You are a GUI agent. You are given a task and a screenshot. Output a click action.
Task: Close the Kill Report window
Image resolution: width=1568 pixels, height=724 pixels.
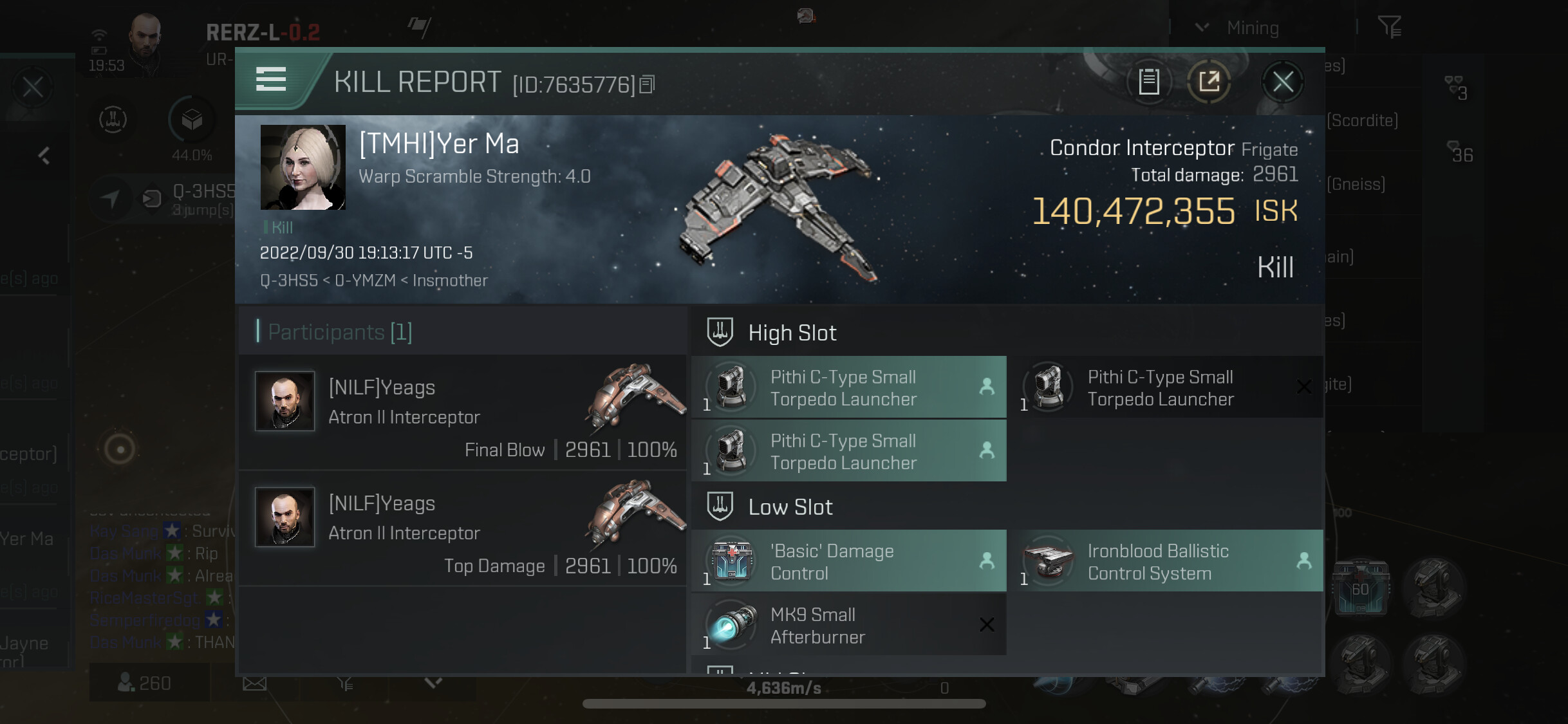[x=1282, y=82]
